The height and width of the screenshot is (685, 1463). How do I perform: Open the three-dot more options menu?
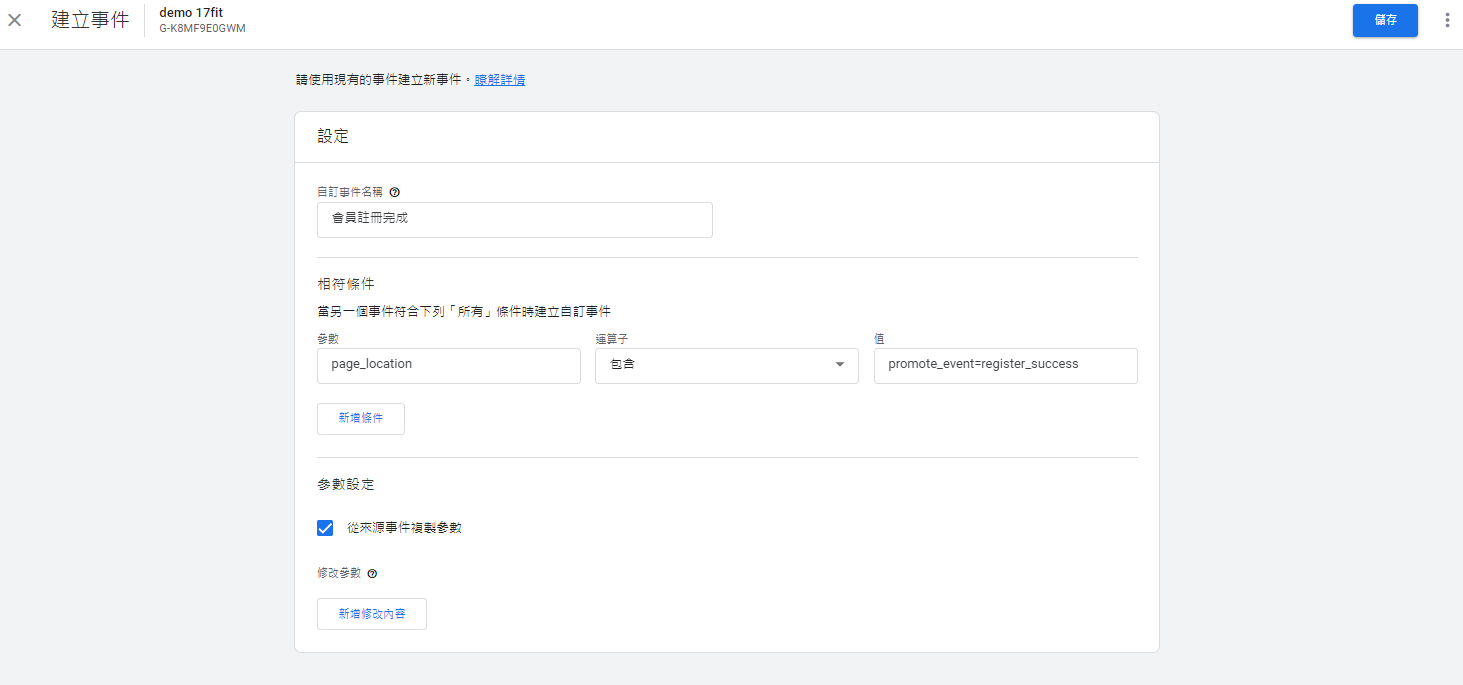click(1446, 20)
